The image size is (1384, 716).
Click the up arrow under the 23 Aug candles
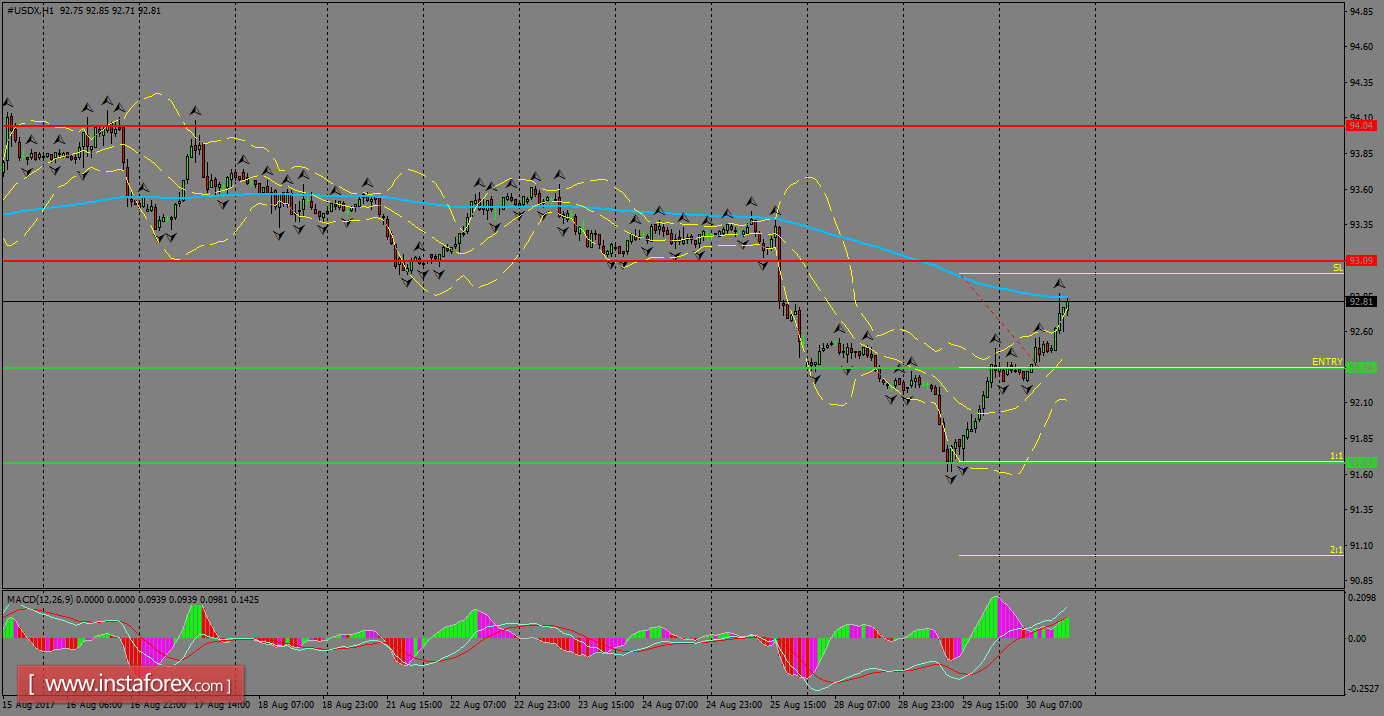[612, 265]
